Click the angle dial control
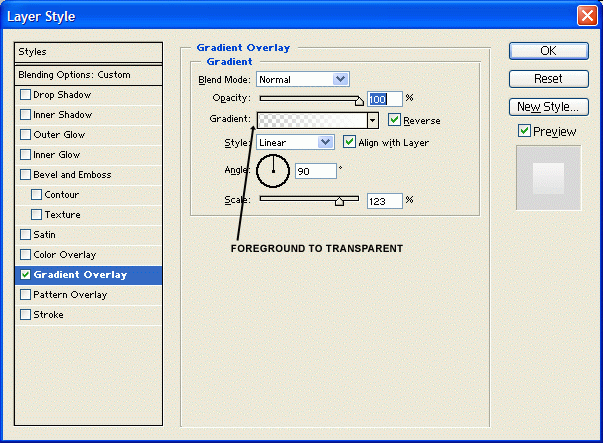603x443 pixels. click(x=272, y=171)
